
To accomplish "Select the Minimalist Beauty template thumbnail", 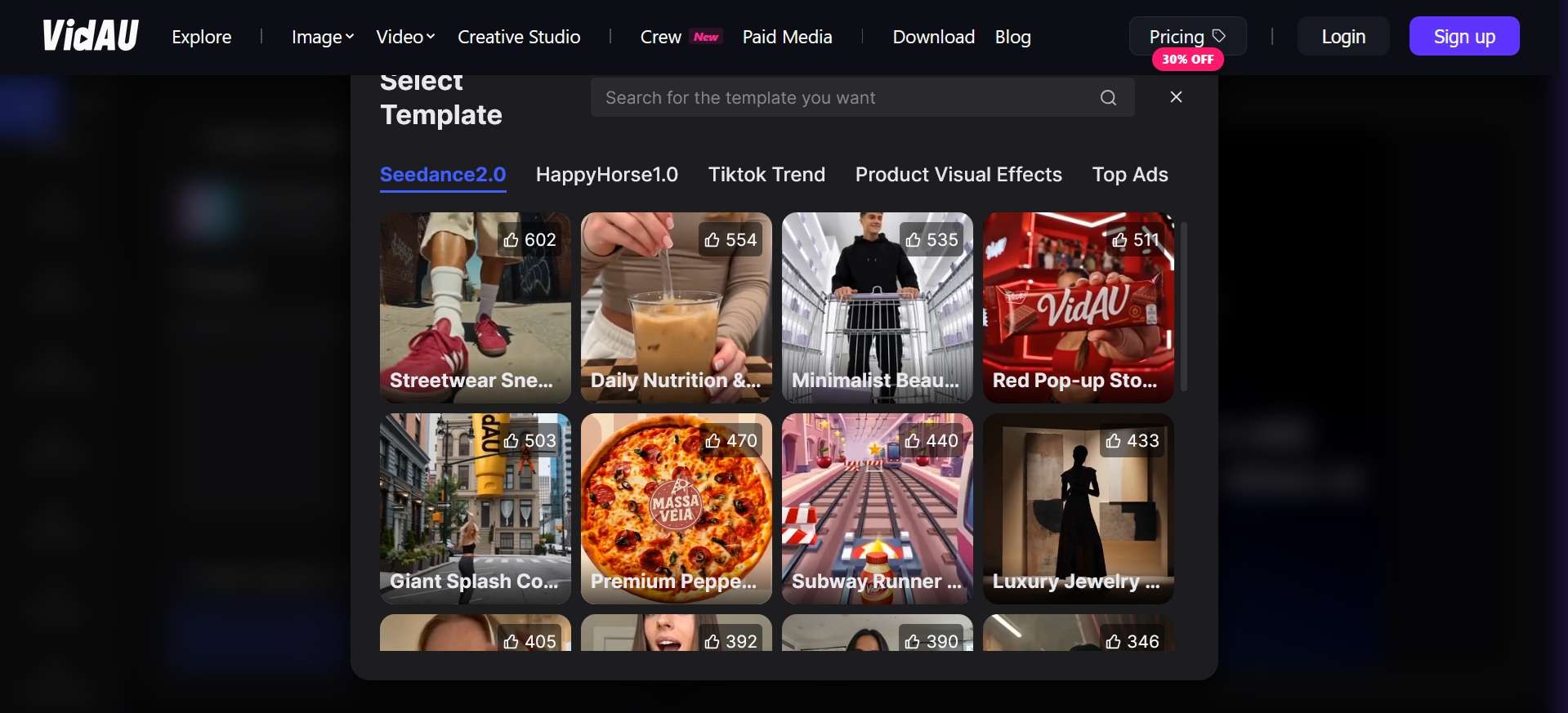I will [x=878, y=308].
